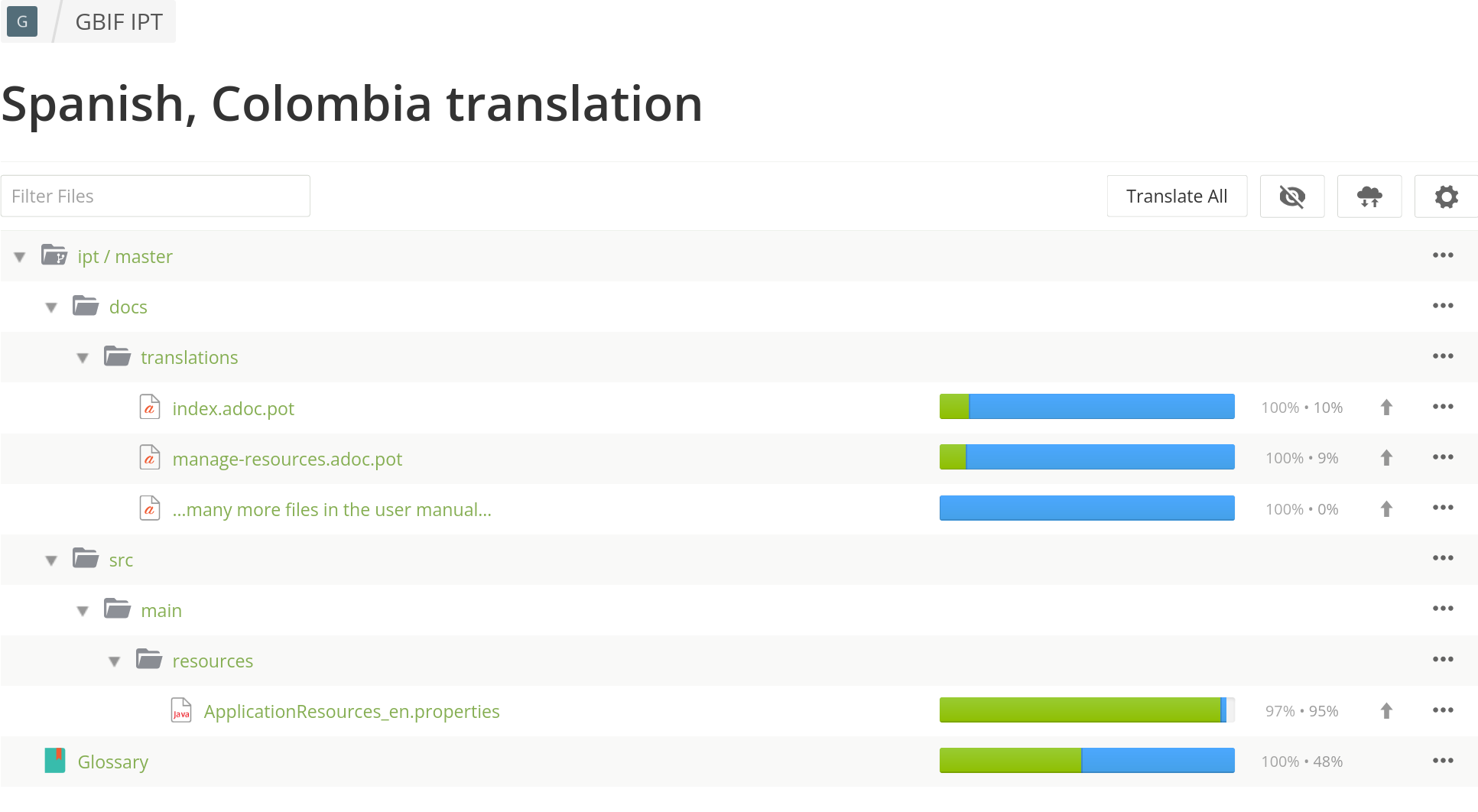Image resolution: width=1478 pixels, height=812 pixels.
Task: Open more options for Glossary row
Action: (1442, 761)
